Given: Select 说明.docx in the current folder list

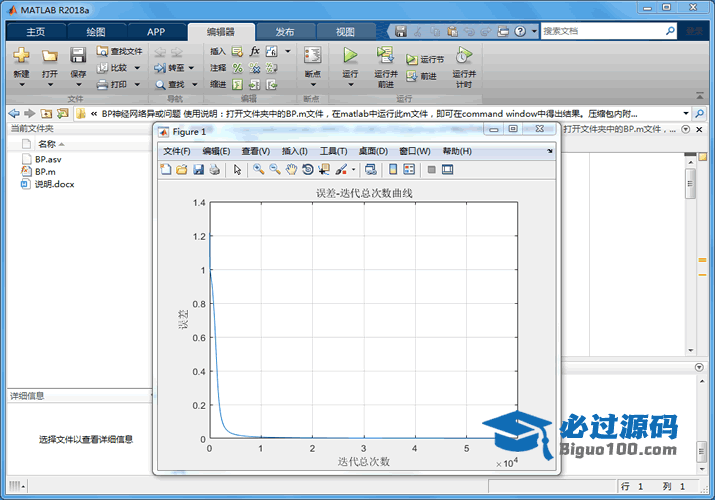Looking at the screenshot, I should tap(54, 184).
